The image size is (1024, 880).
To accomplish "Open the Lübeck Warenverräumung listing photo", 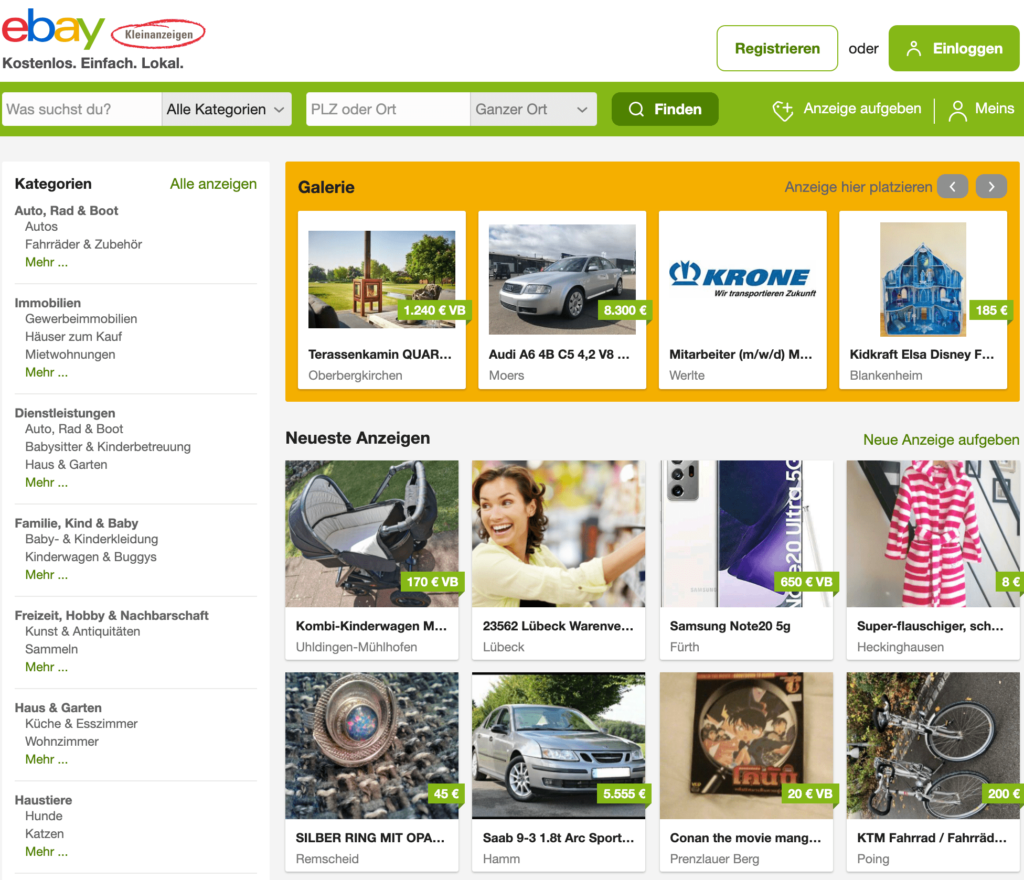I will (x=558, y=533).
